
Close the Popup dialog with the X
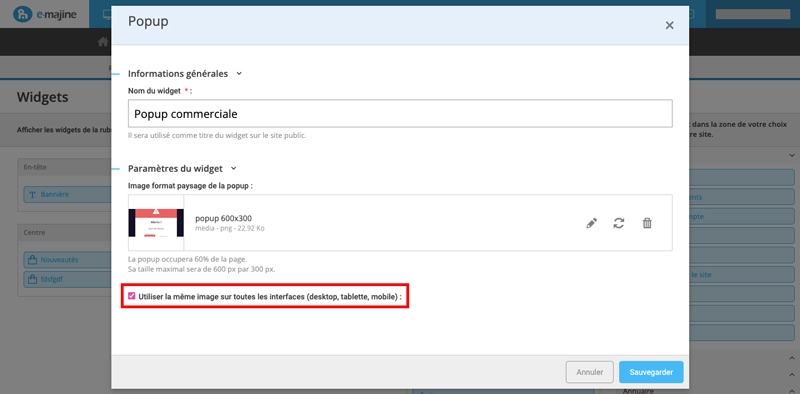click(x=669, y=25)
